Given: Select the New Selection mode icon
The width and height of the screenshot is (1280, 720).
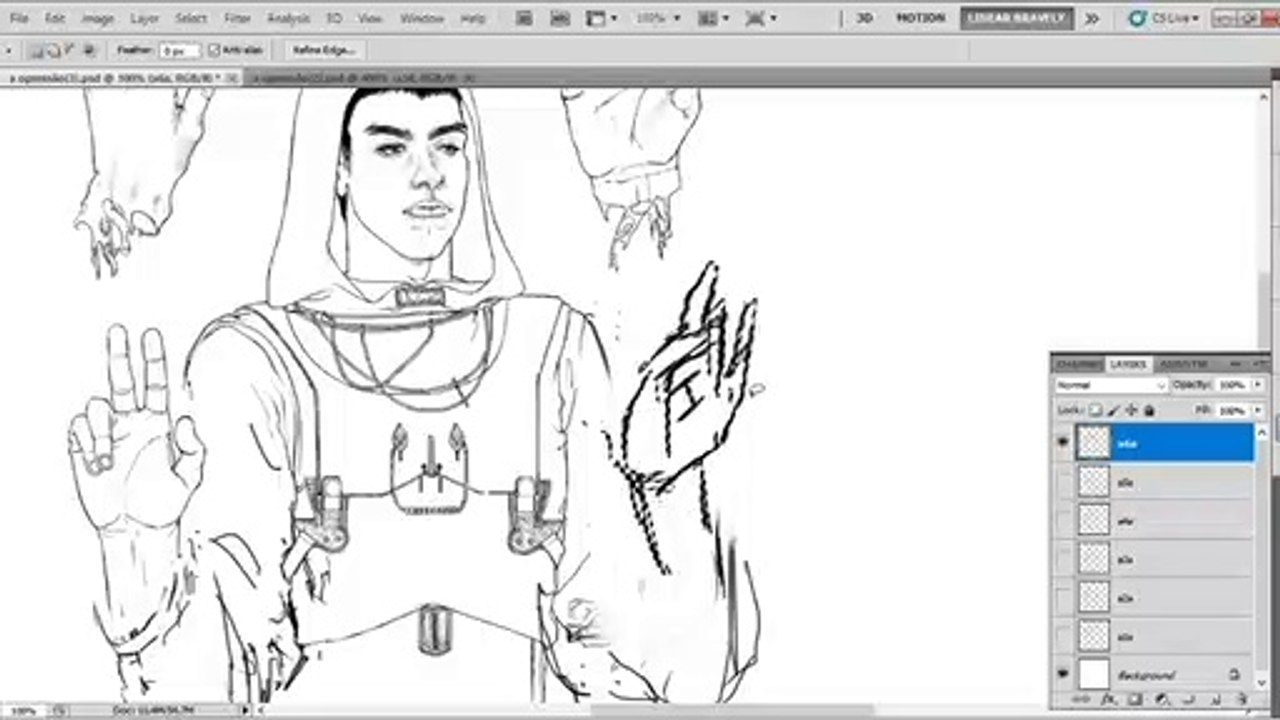Looking at the screenshot, I should coord(35,50).
